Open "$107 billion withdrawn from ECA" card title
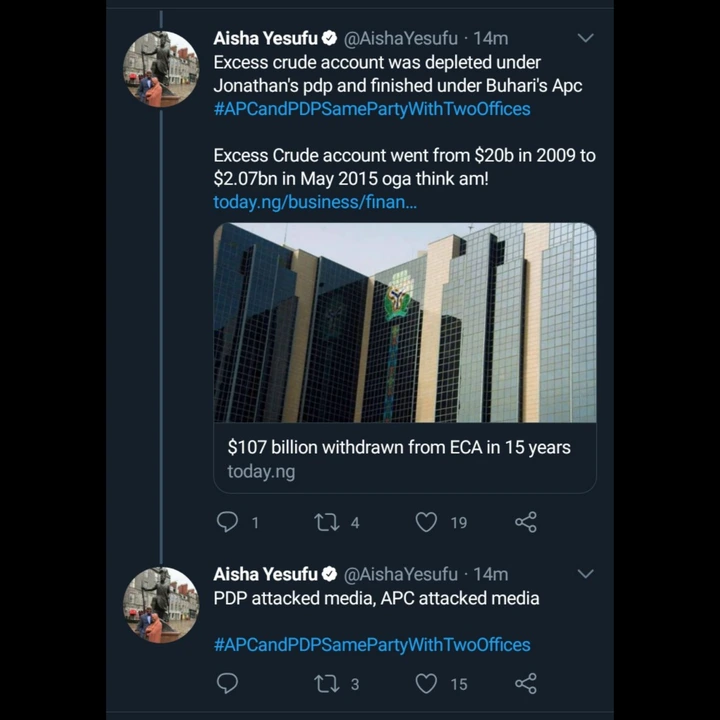The height and width of the screenshot is (720, 720). pyautogui.click(x=399, y=447)
